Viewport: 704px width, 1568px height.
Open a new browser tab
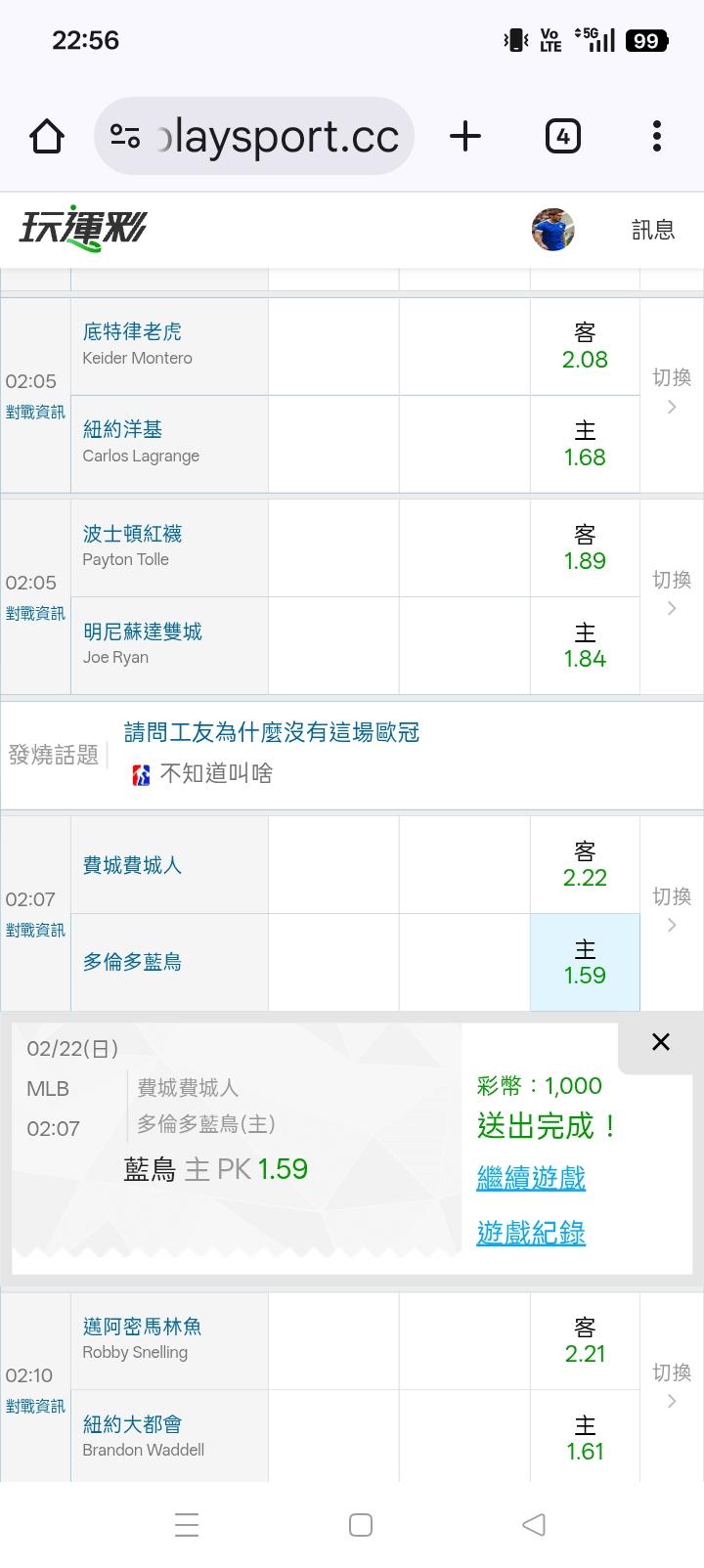tap(465, 136)
